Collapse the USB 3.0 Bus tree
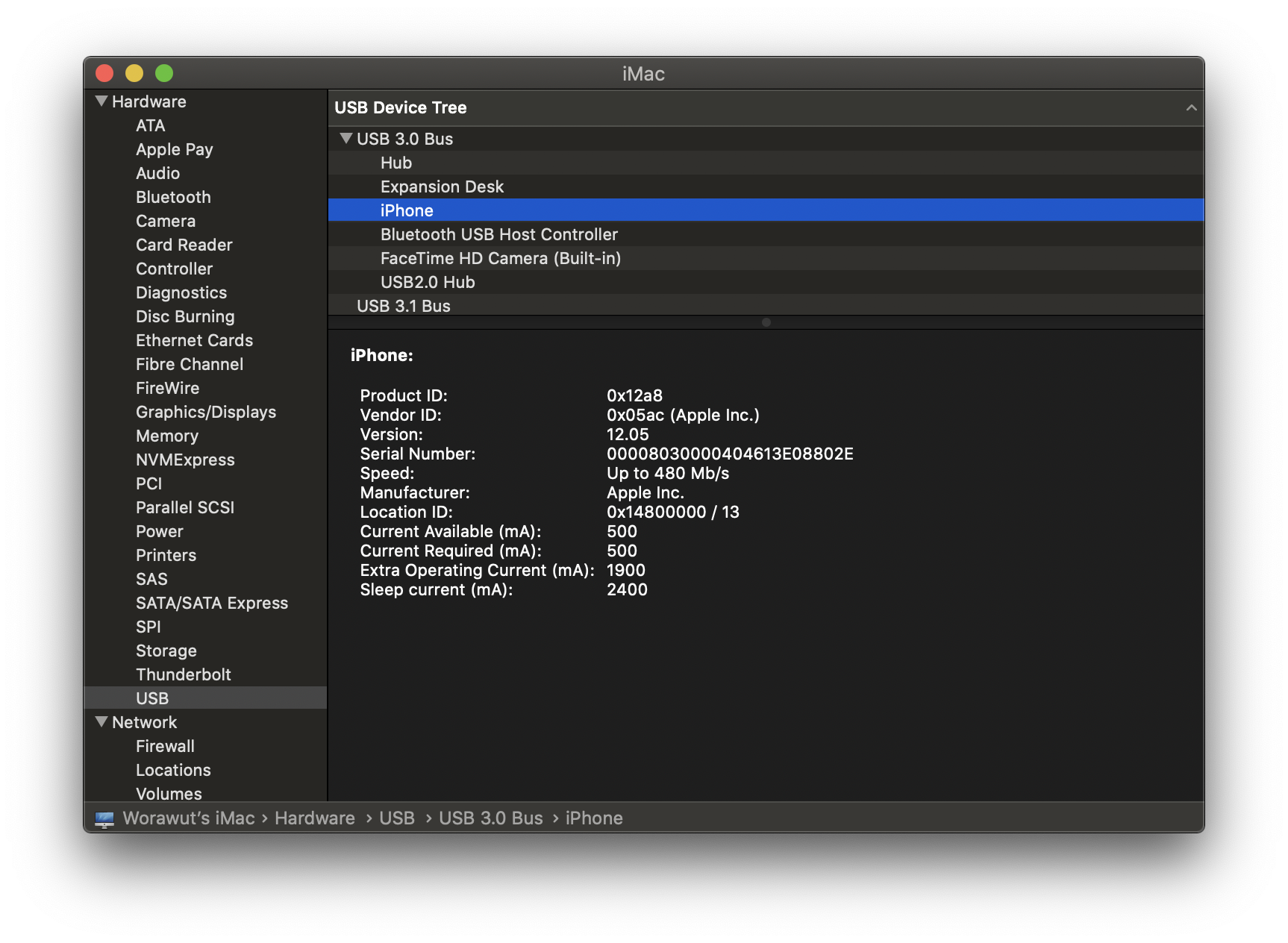 (x=346, y=138)
